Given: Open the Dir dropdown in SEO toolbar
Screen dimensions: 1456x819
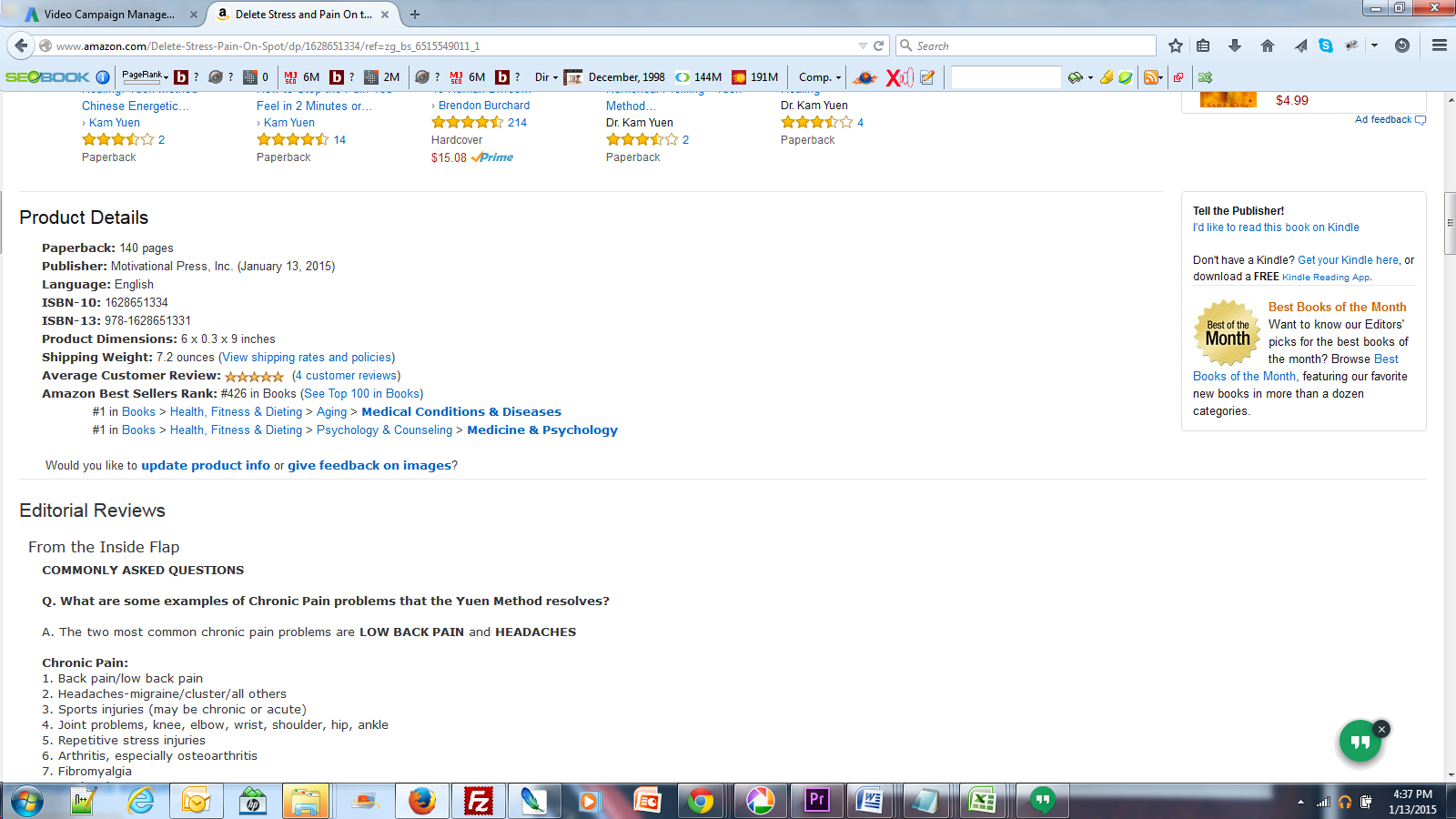Looking at the screenshot, I should (x=546, y=77).
